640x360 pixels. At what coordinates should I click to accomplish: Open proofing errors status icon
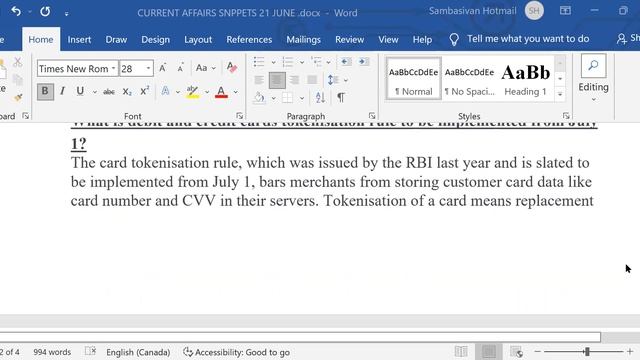[x=90, y=351]
